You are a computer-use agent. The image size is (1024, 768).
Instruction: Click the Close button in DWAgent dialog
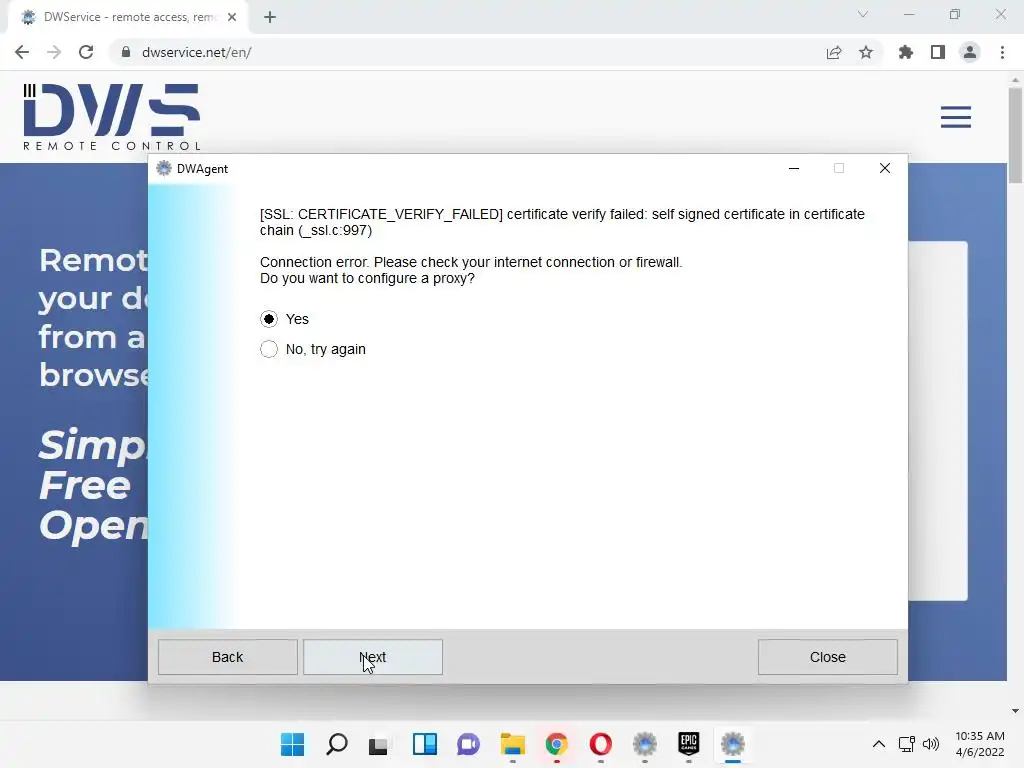coord(827,657)
